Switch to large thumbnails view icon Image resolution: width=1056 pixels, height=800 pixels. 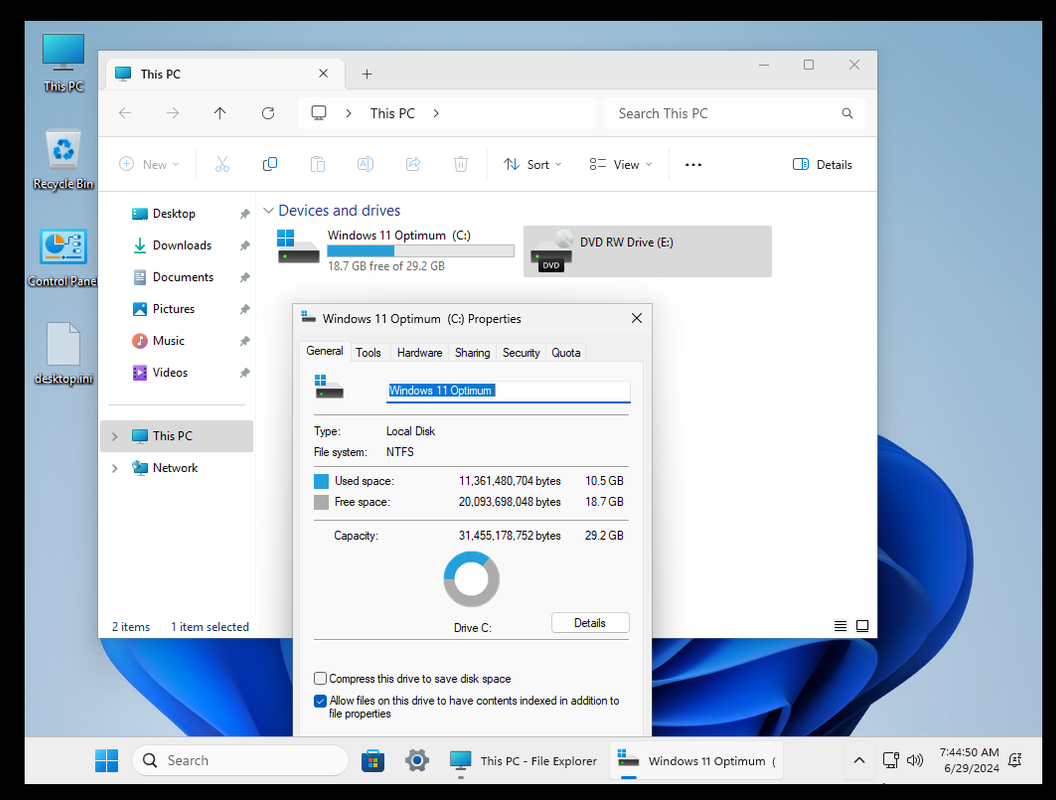pos(862,626)
